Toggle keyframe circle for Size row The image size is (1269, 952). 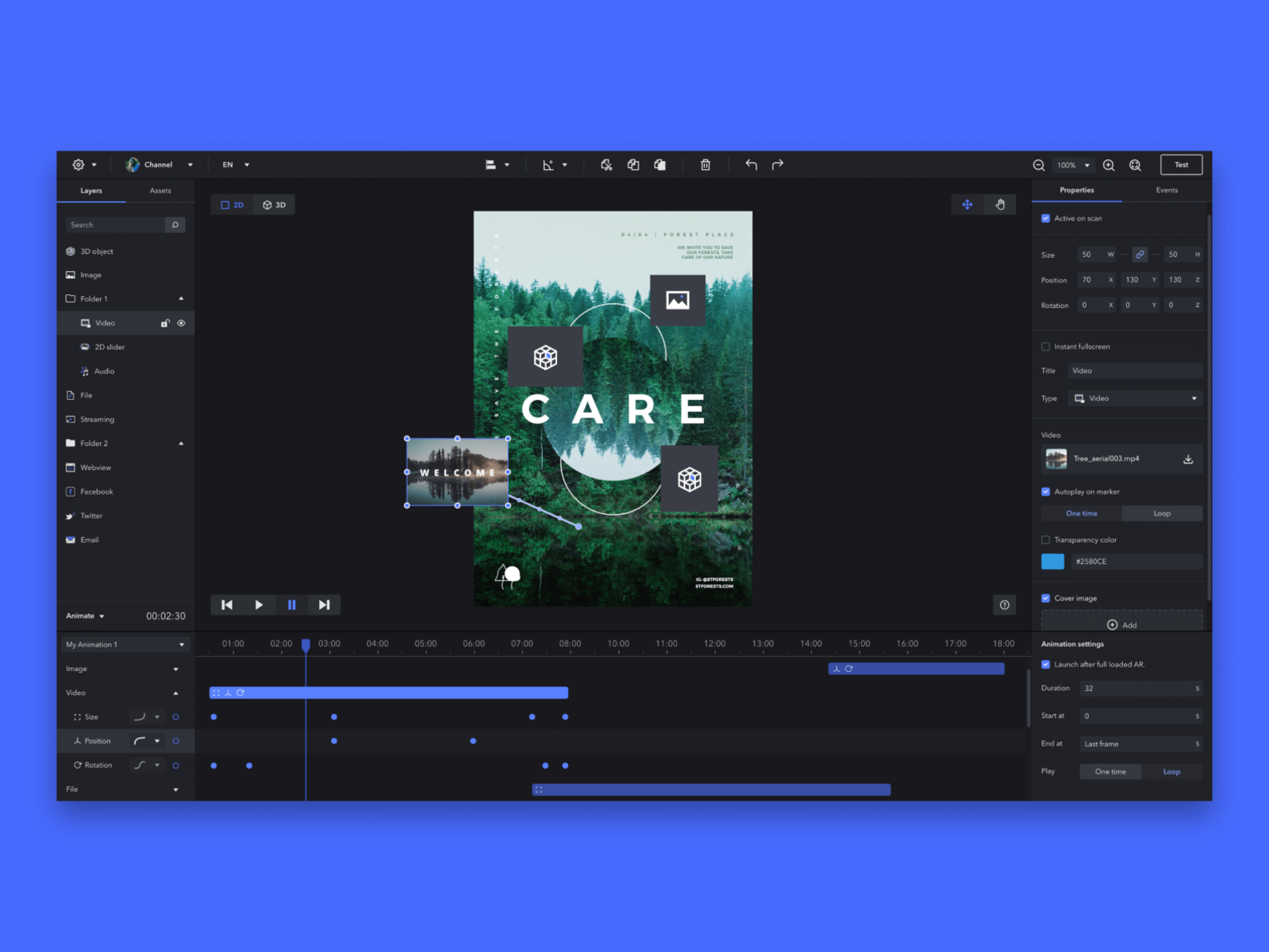point(175,717)
